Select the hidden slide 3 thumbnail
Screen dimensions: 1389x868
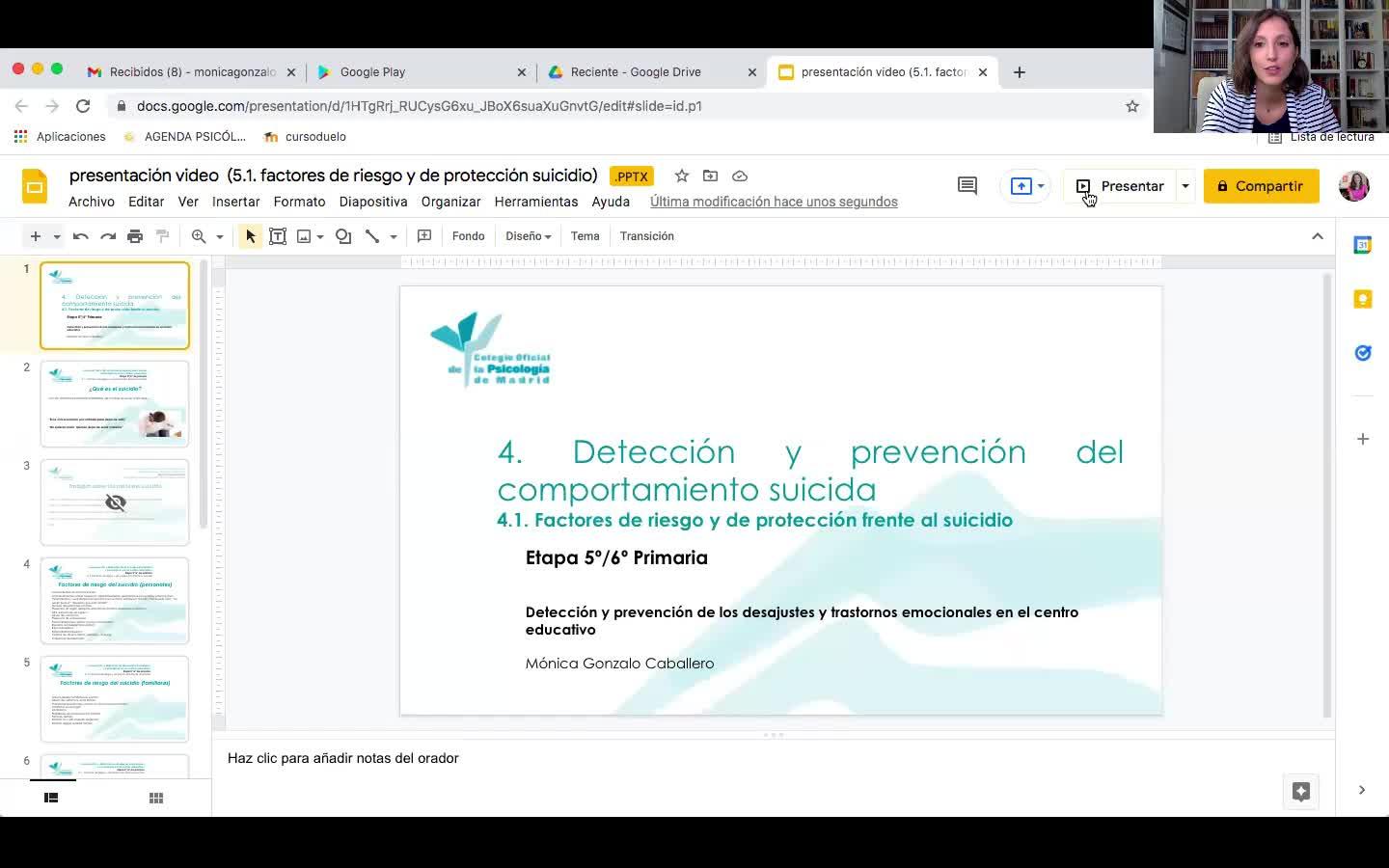click(x=115, y=502)
